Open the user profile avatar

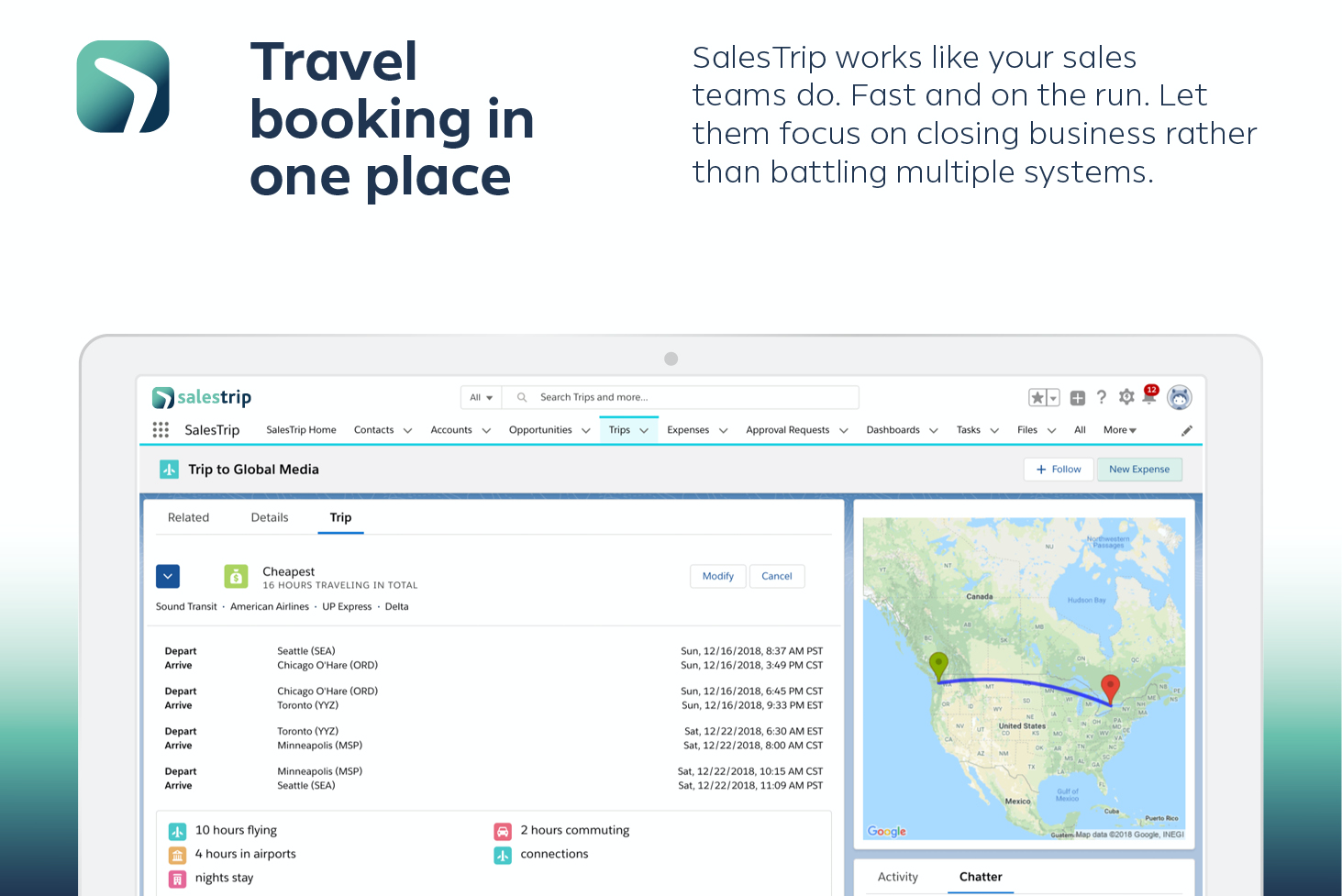(x=1180, y=397)
